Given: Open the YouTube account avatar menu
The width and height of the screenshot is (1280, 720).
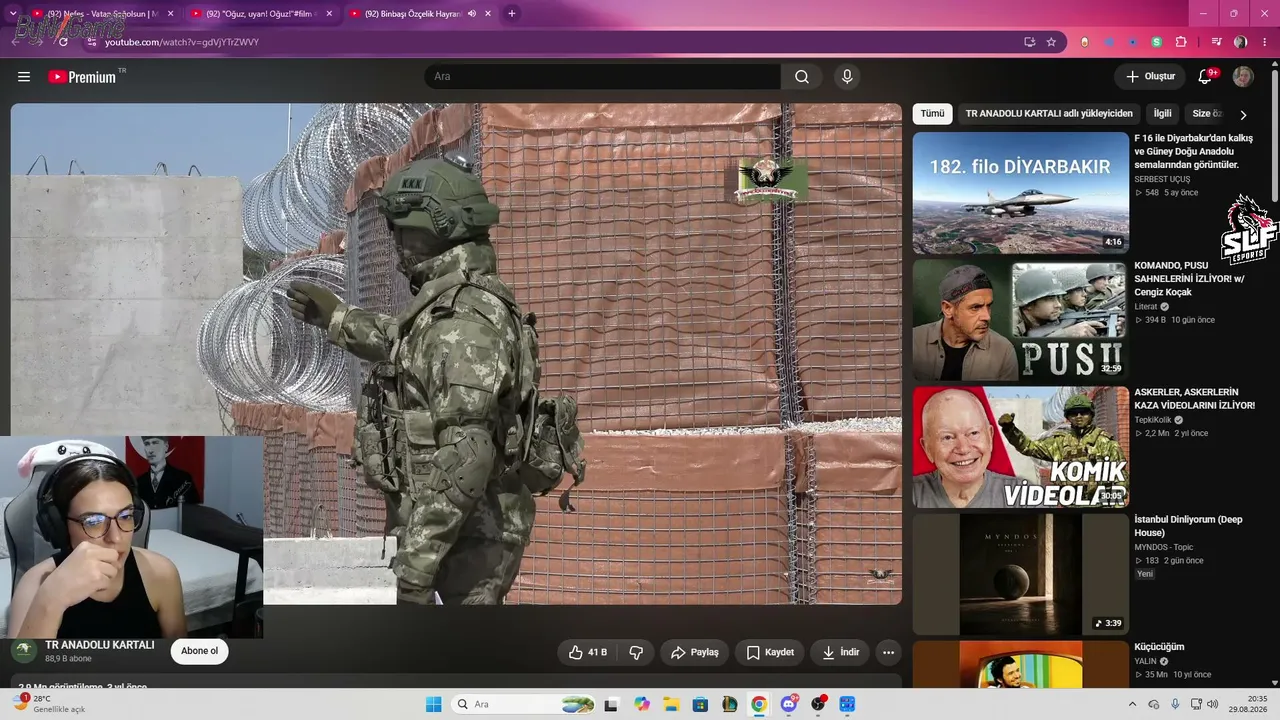Looking at the screenshot, I should tap(1243, 77).
